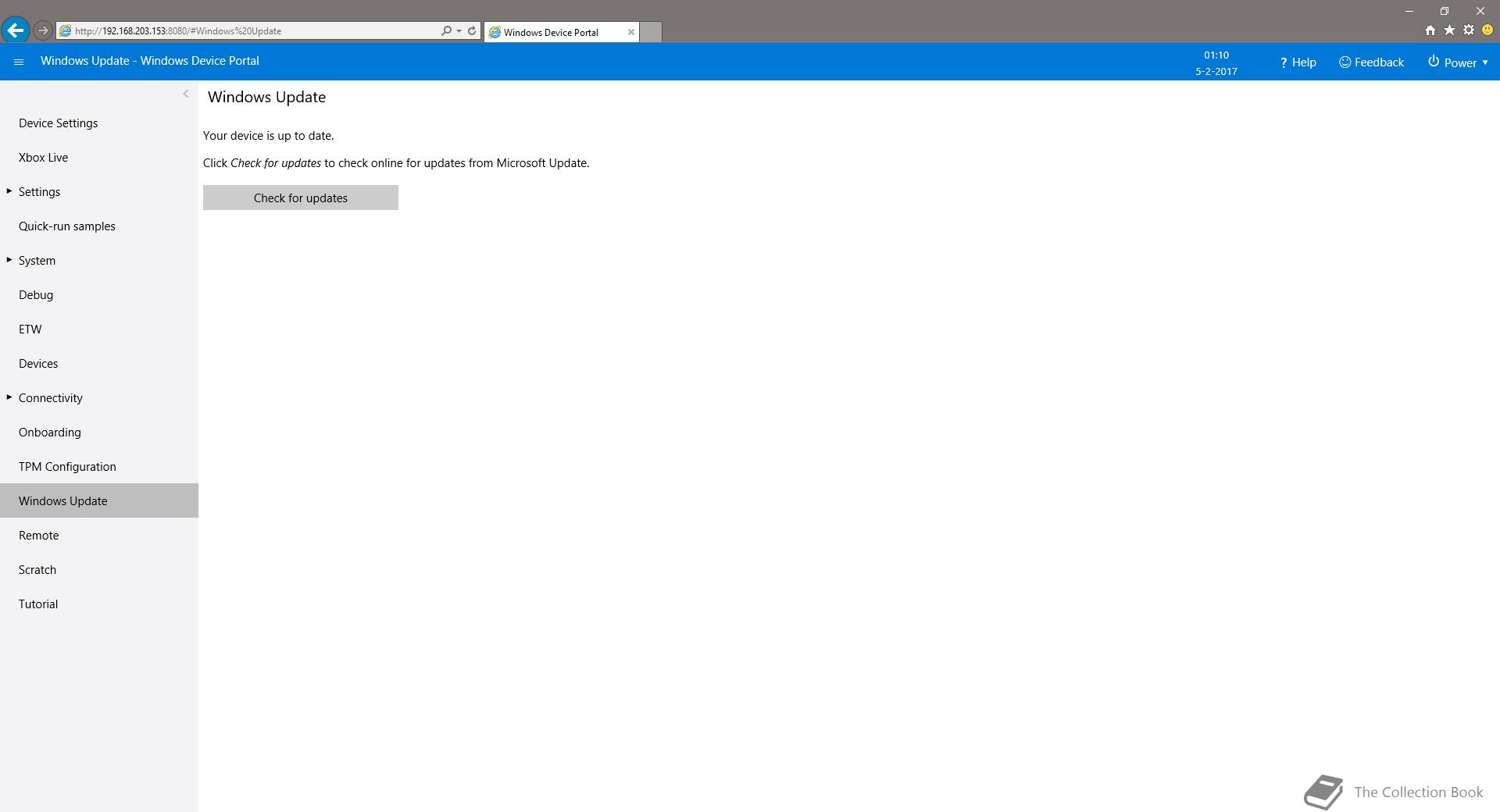Open a new browser tab
This screenshot has height=812, width=1500.
coord(651,32)
